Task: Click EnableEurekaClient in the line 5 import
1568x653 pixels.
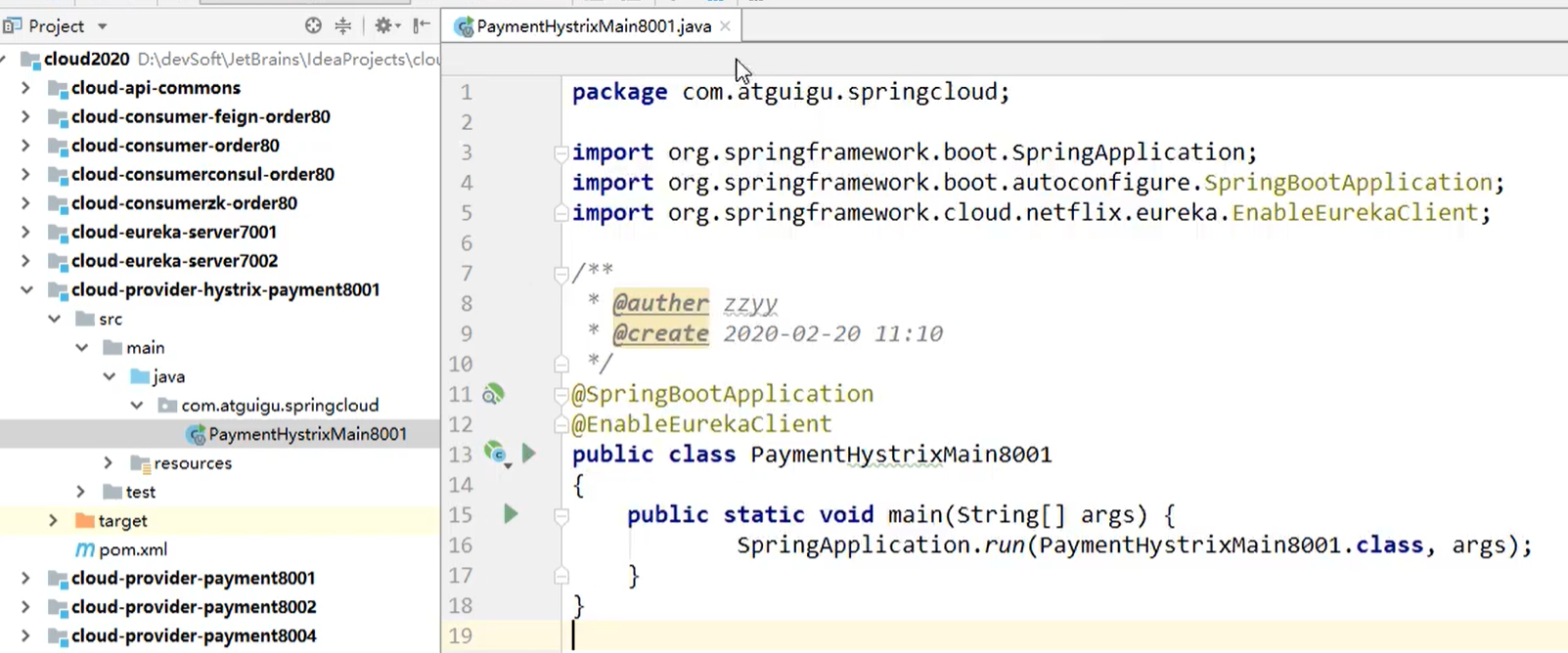Action: (x=1355, y=213)
